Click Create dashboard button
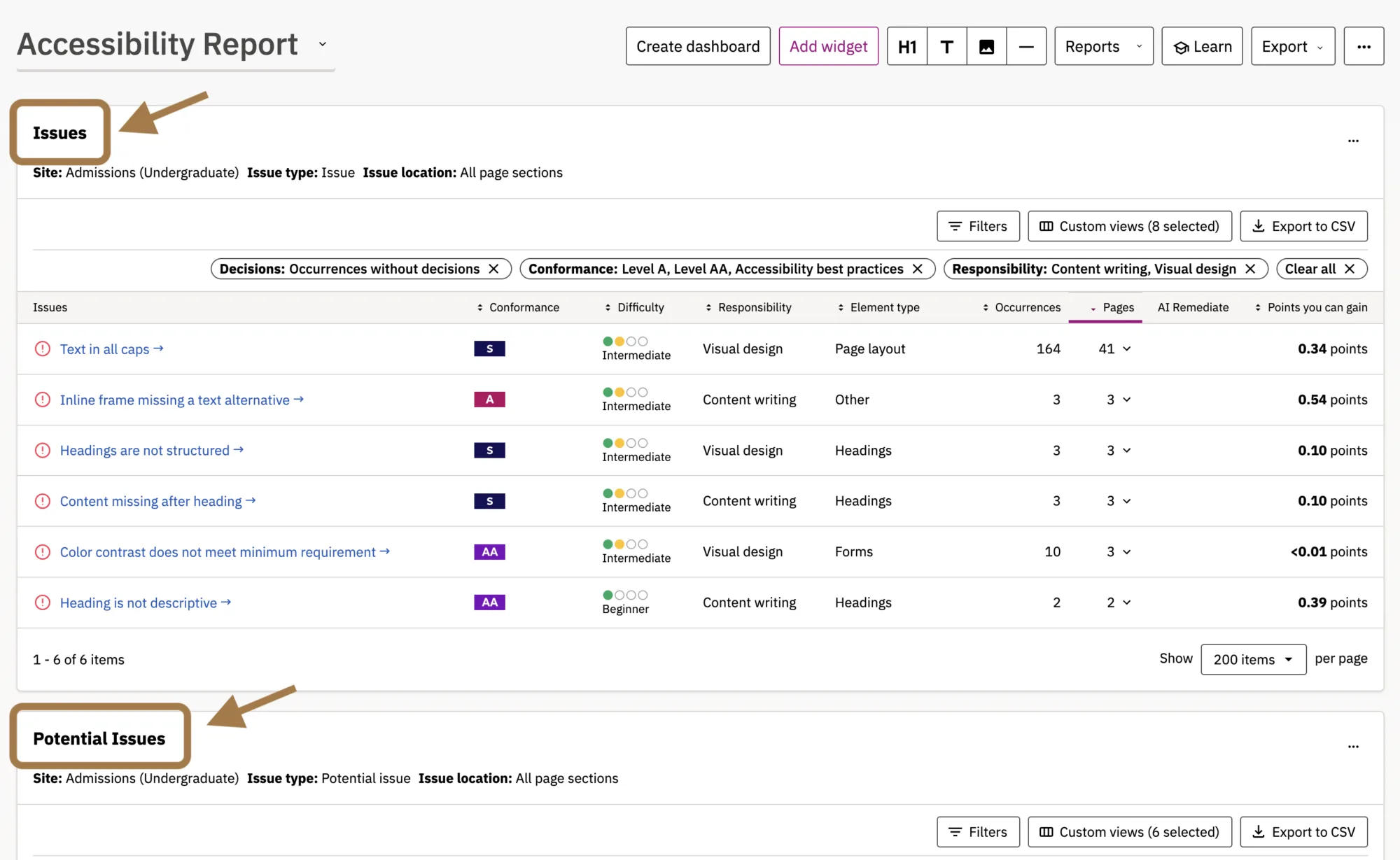This screenshot has width=1400, height=860. point(698,46)
